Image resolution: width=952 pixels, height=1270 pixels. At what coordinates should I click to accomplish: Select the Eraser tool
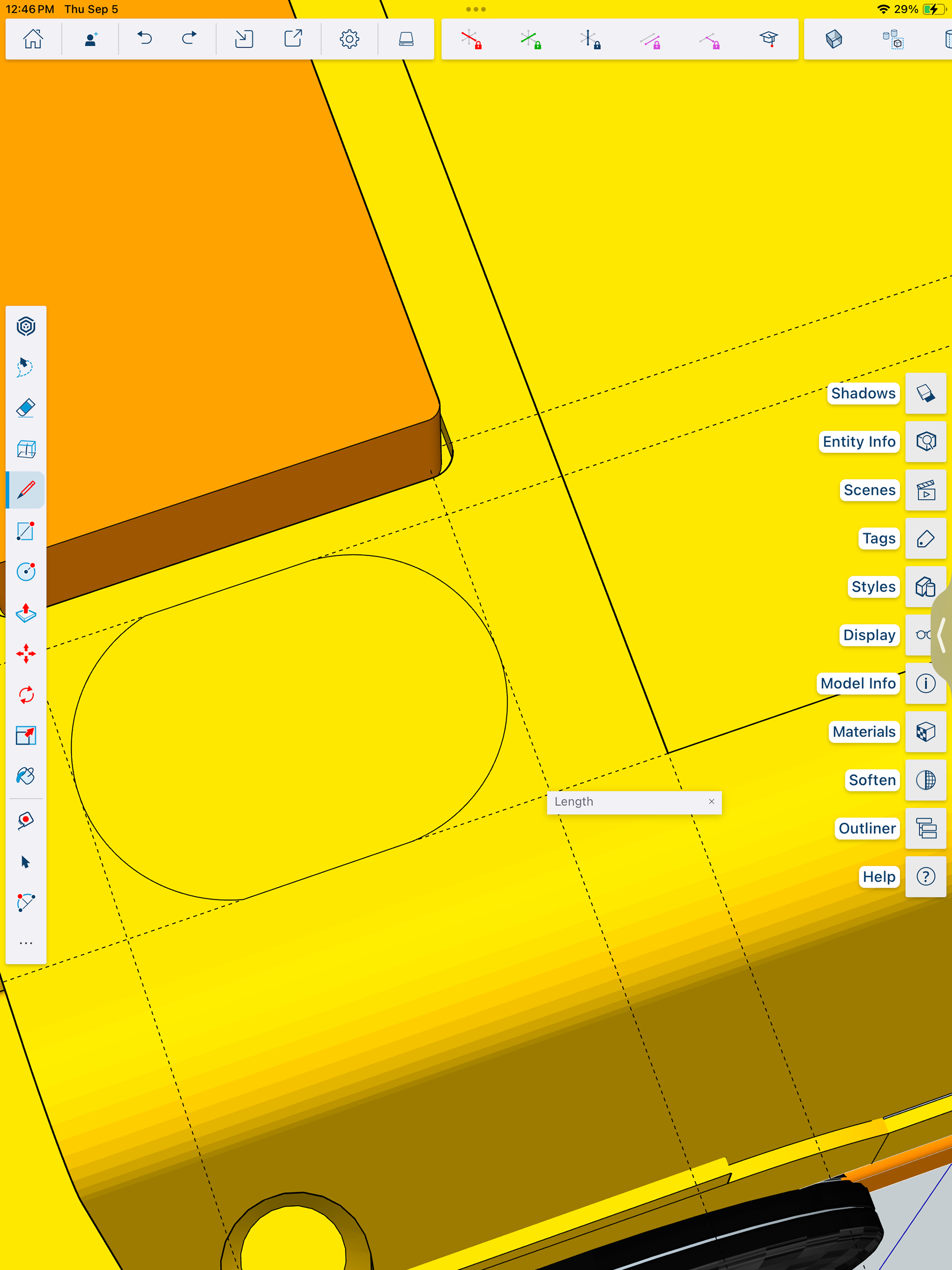[26, 408]
